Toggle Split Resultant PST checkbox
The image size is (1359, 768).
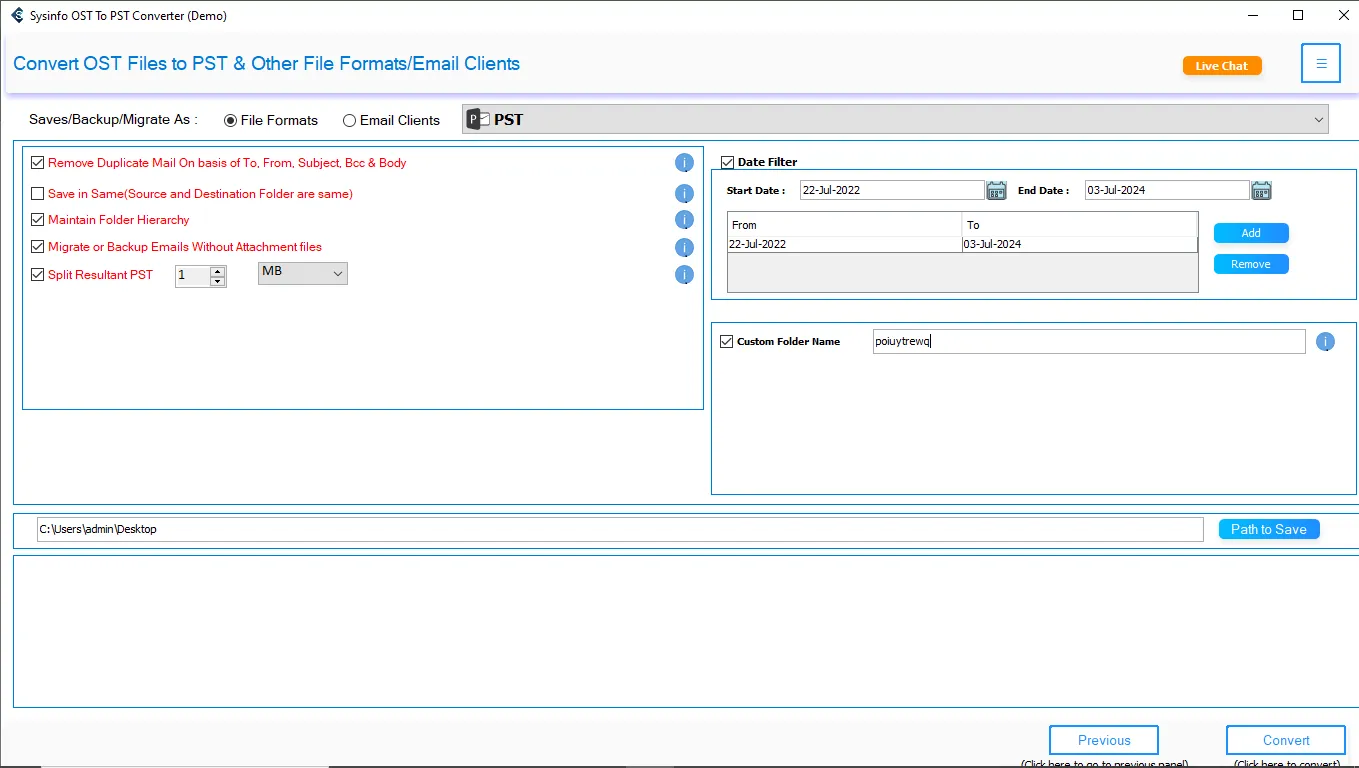(x=38, y=275)
